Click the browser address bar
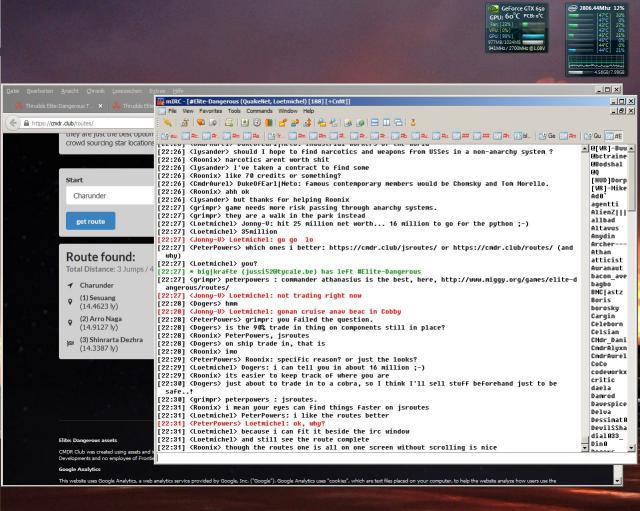The height and width of the screenshot is (511, 640). point(88,123)
